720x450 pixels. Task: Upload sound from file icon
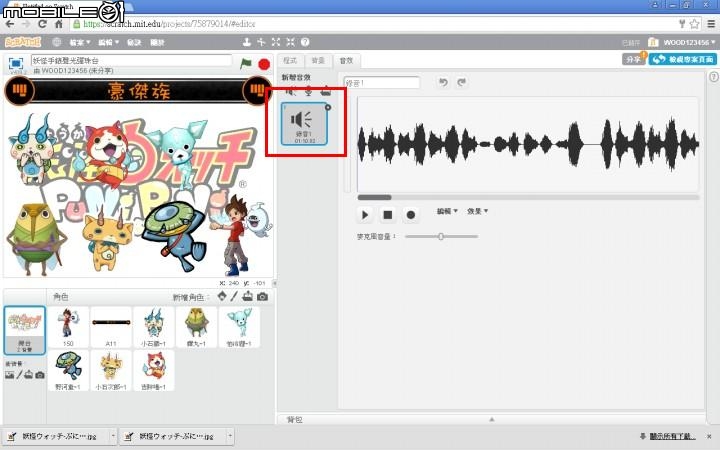click(326, 91)
